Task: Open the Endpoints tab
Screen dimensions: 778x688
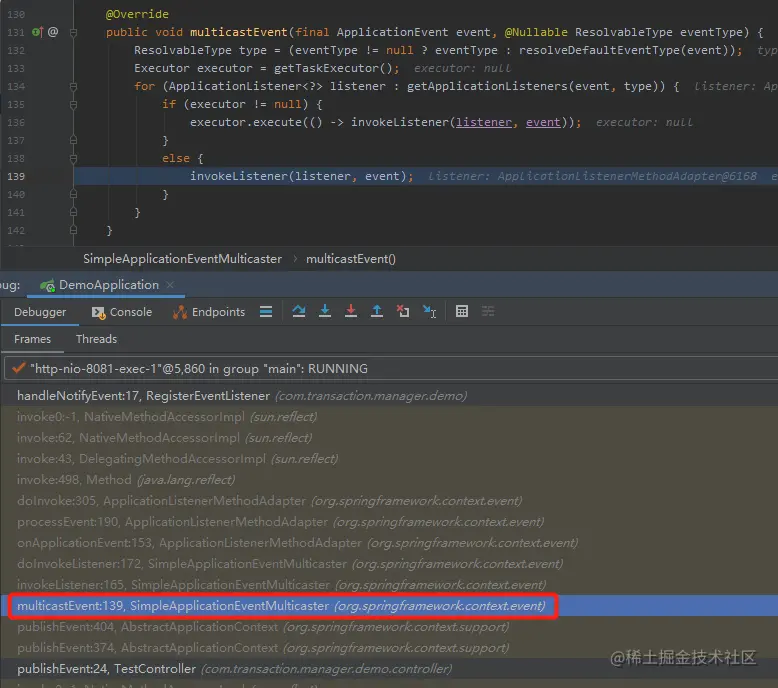Action: [209, 312]
